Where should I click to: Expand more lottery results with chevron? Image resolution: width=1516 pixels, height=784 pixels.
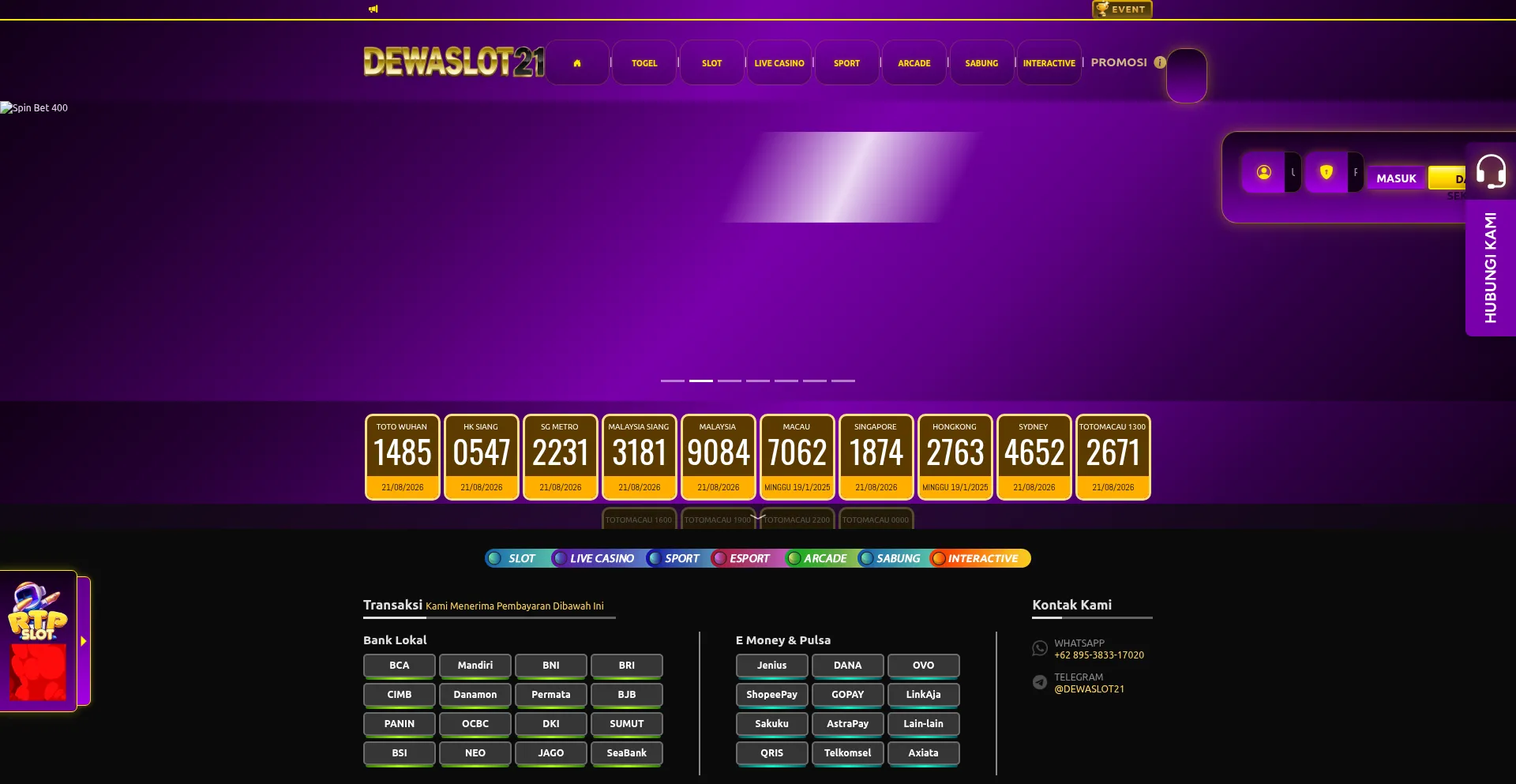(x=758, y=516)
